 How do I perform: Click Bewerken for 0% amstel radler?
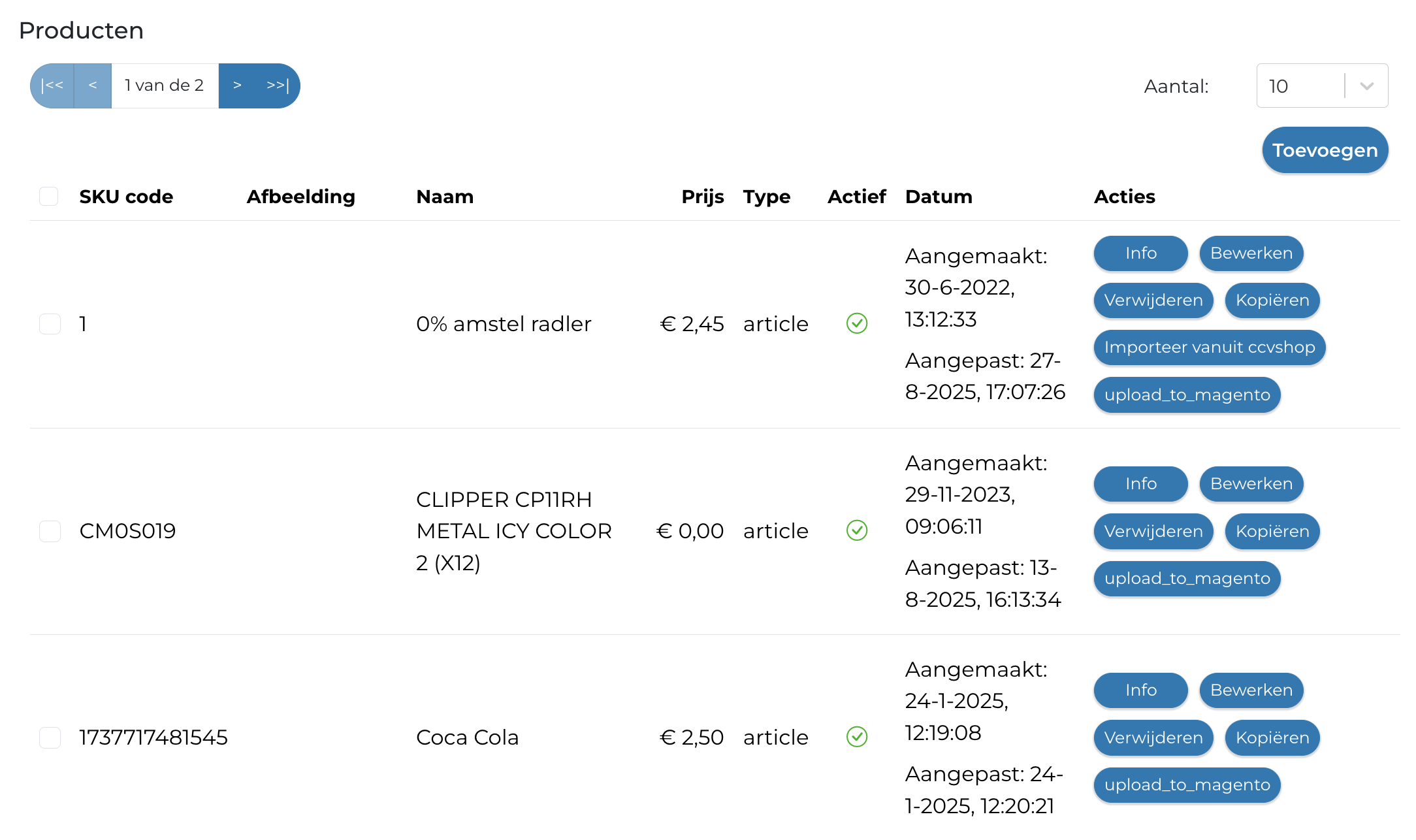pyautogui.click(x=1251, y=253)
